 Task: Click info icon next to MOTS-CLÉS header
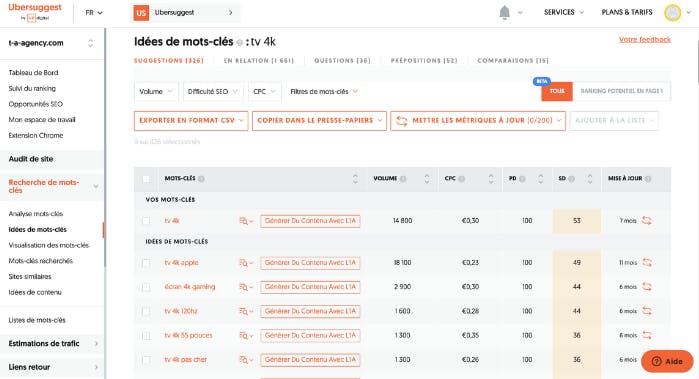click(201, 179)
